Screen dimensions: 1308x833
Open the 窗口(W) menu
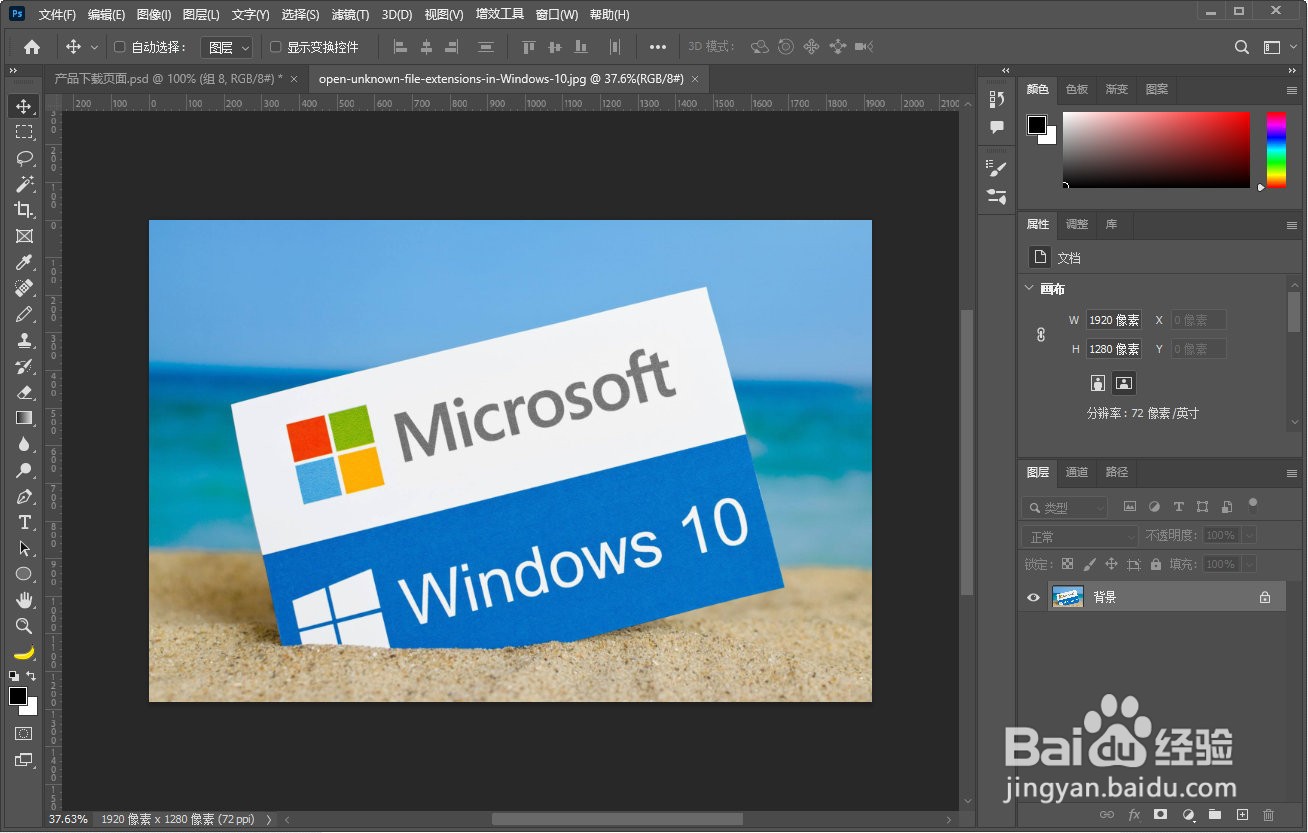tap(557, 15)
